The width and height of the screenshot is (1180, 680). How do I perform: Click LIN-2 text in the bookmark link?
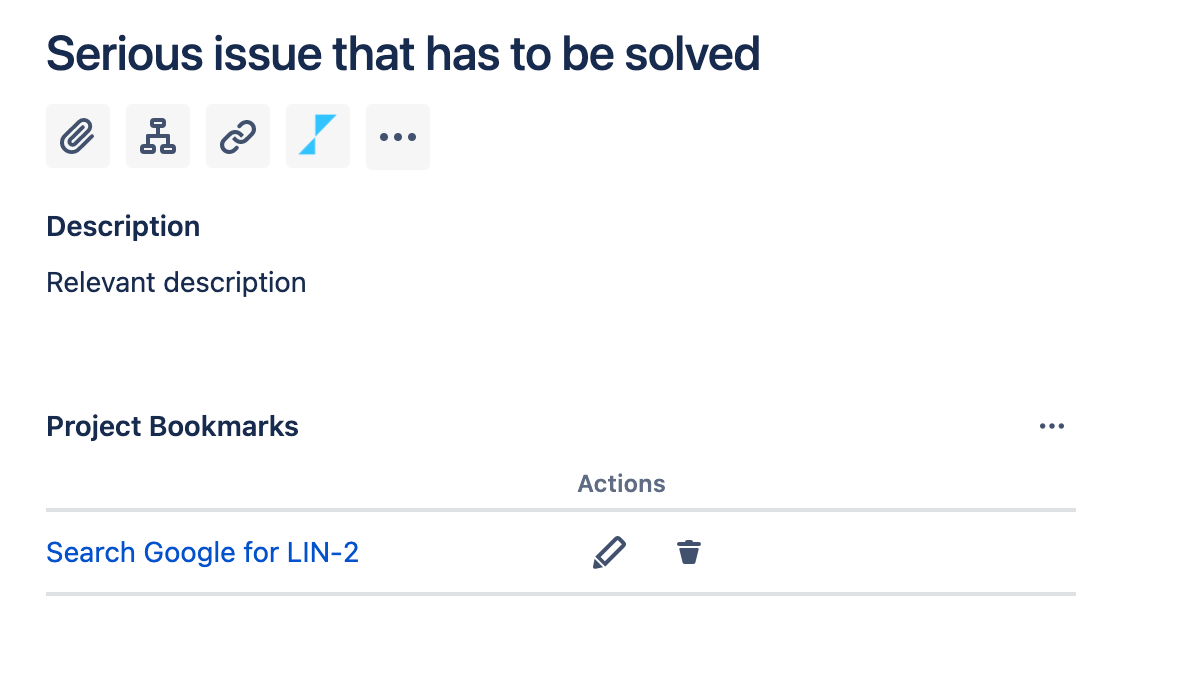(323, 553)
